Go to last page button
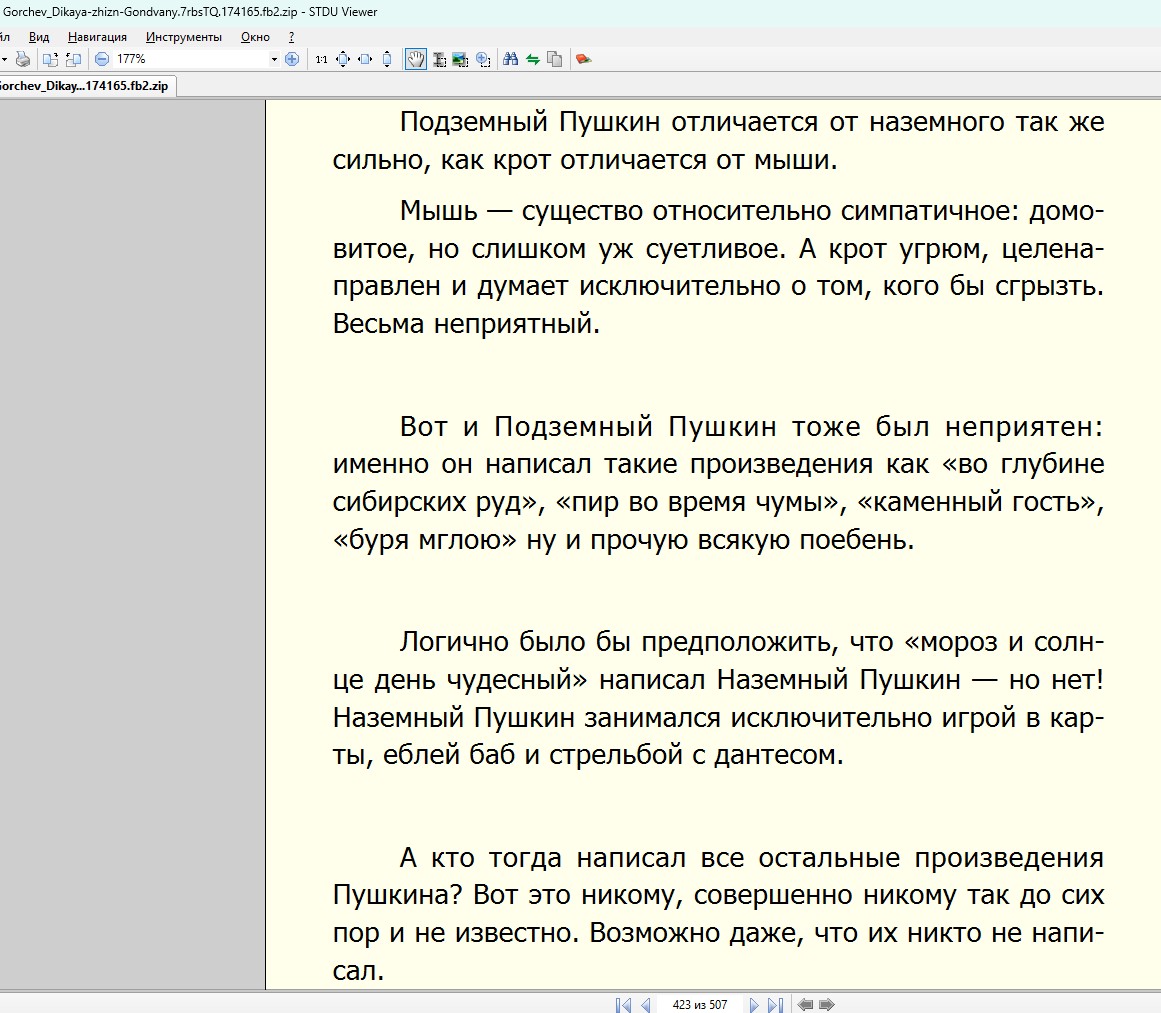 [775, 1005]
